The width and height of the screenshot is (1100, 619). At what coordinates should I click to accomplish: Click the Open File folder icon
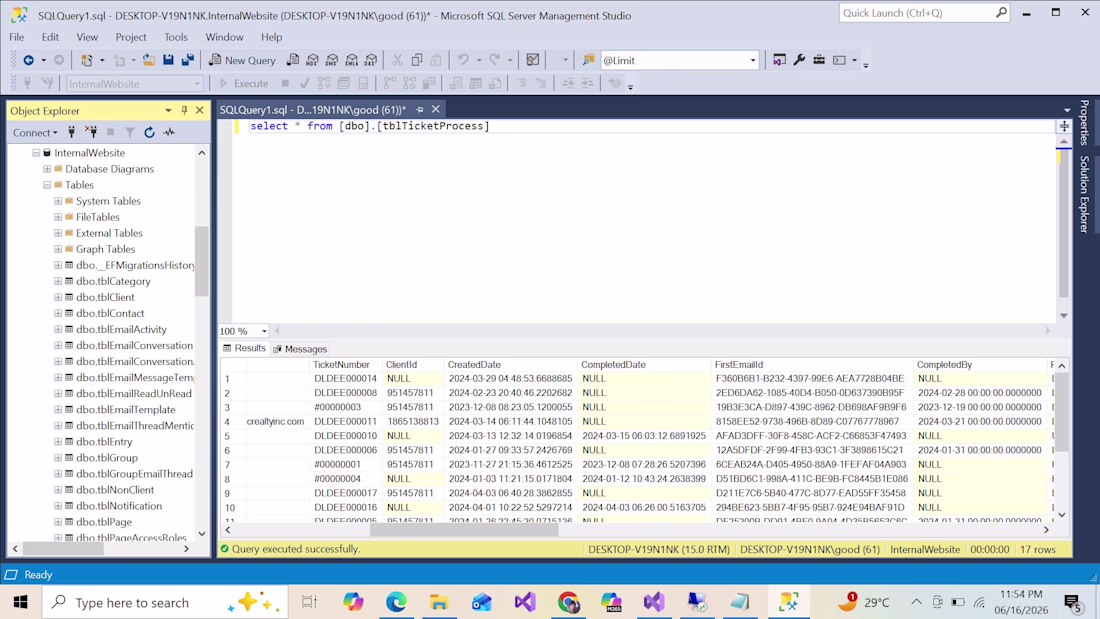pyautogui.click(x=149, y=60)
